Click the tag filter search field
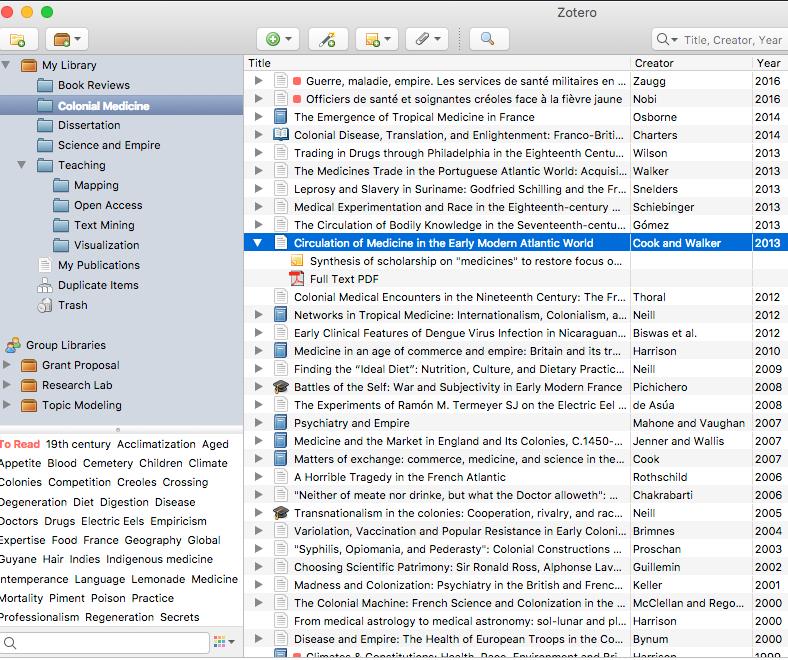The width and height of the screenshot is (788, 660). (105, 642)
